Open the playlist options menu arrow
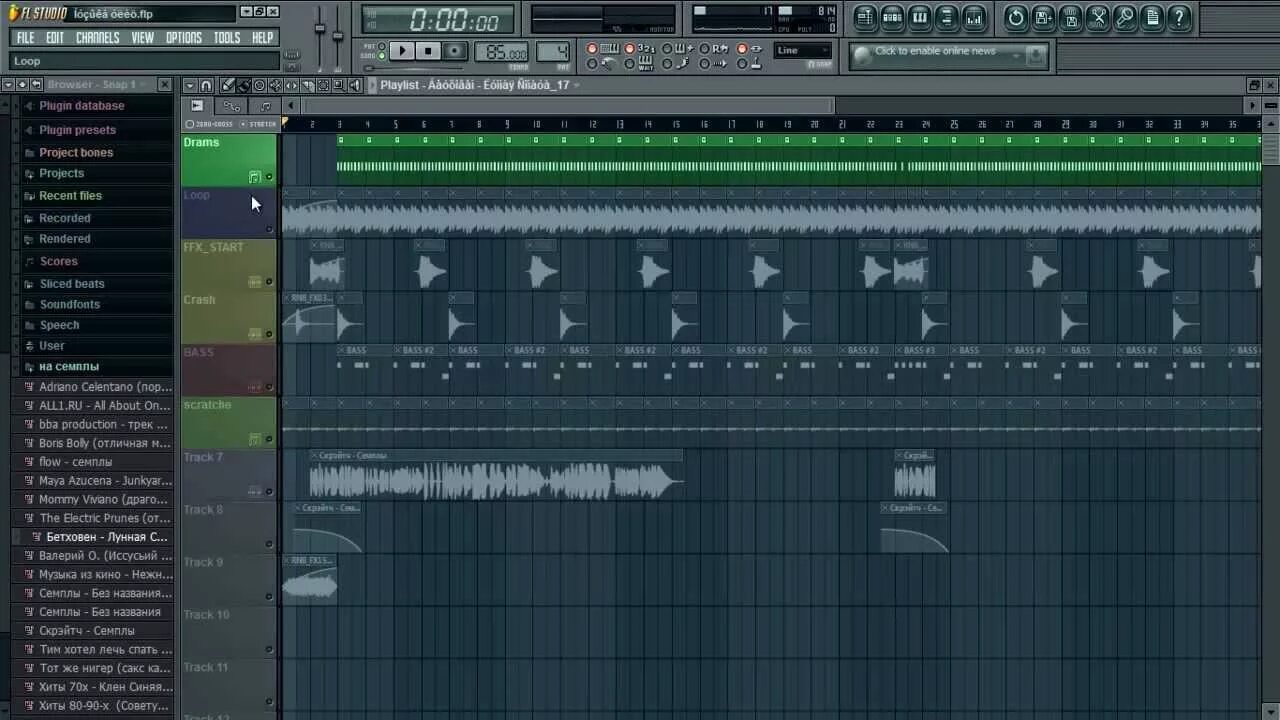The image size is (1280, 720). tap(190, 85)
